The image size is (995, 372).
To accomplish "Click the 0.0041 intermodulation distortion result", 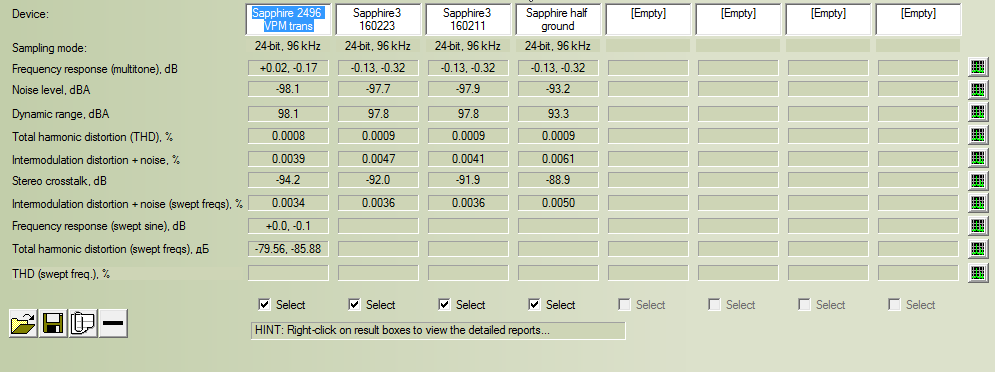I will pyautogui.click(x=468, y=159).
